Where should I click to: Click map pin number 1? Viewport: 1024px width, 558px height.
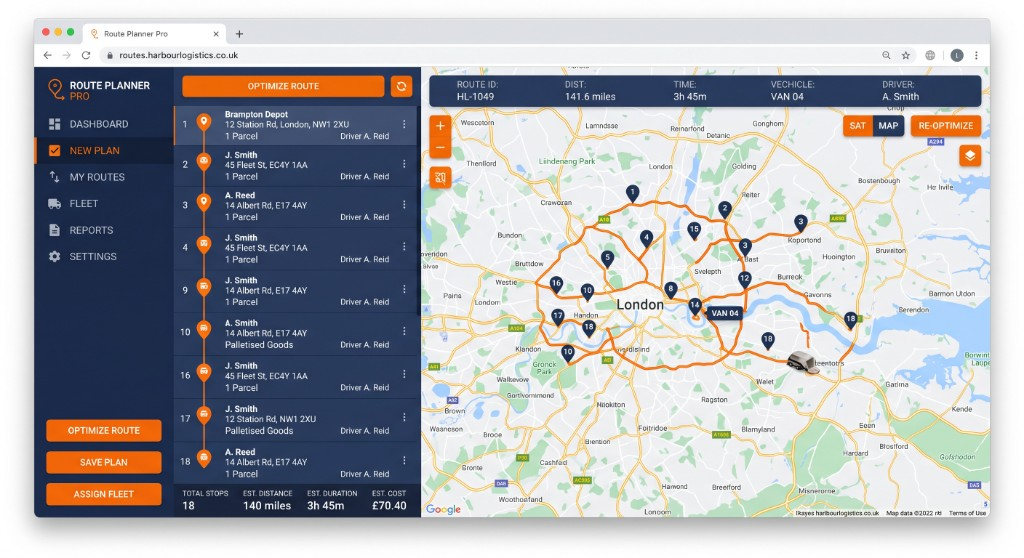coord(632,193)
